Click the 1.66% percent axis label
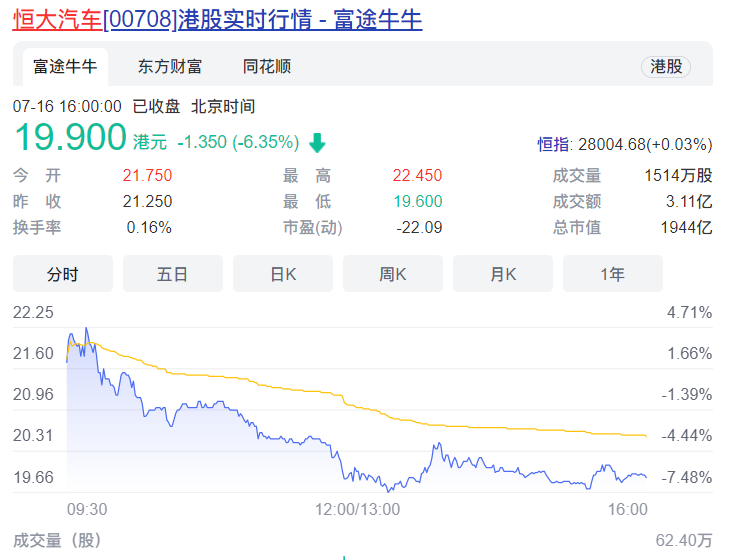Viewport: 740px width, 560px height. pyautogui.click(x=689, y=353)
